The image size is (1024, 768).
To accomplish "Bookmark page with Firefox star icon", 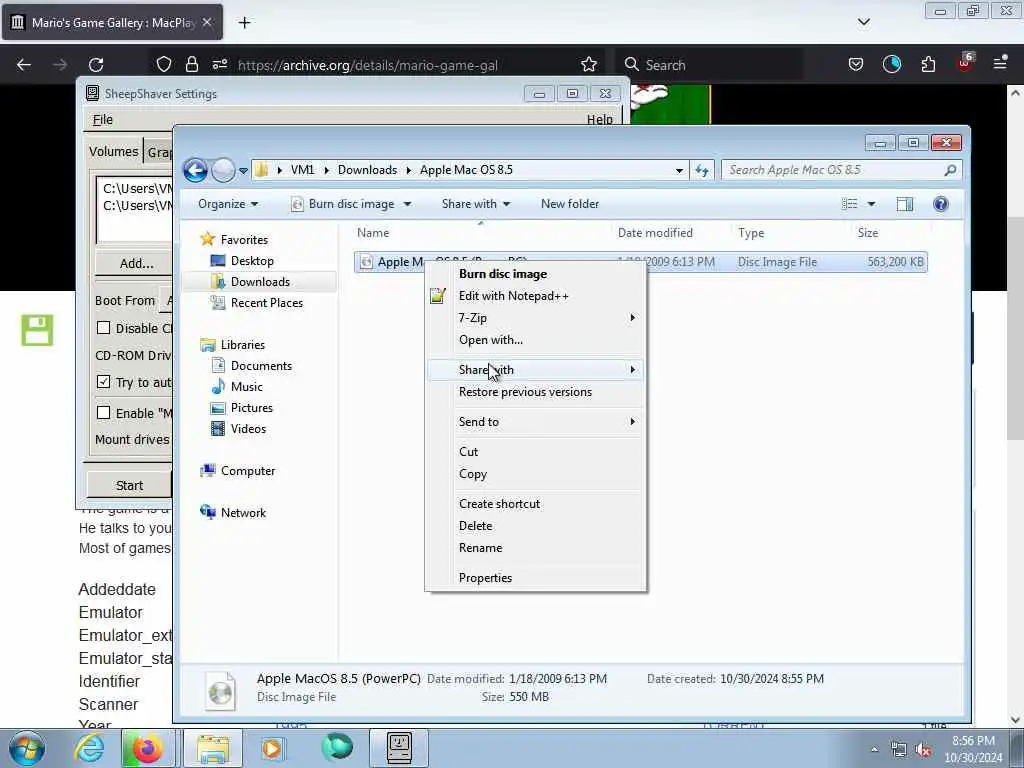I will [x=588, y=65].
